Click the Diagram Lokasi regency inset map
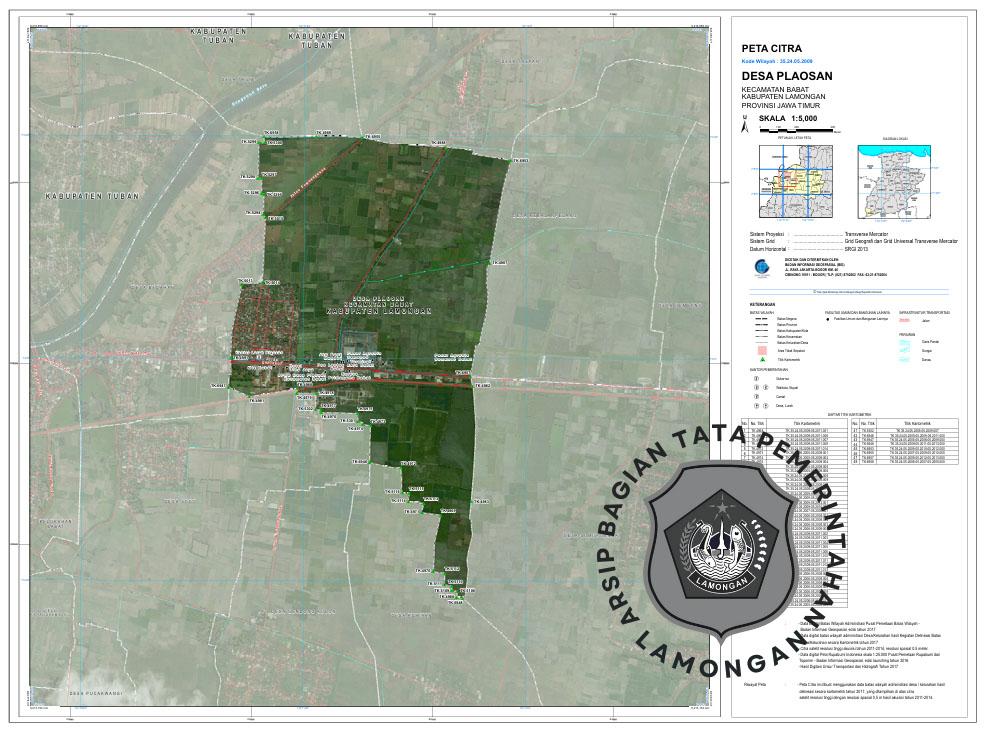The image size is (987, 734). pos(895,181)
